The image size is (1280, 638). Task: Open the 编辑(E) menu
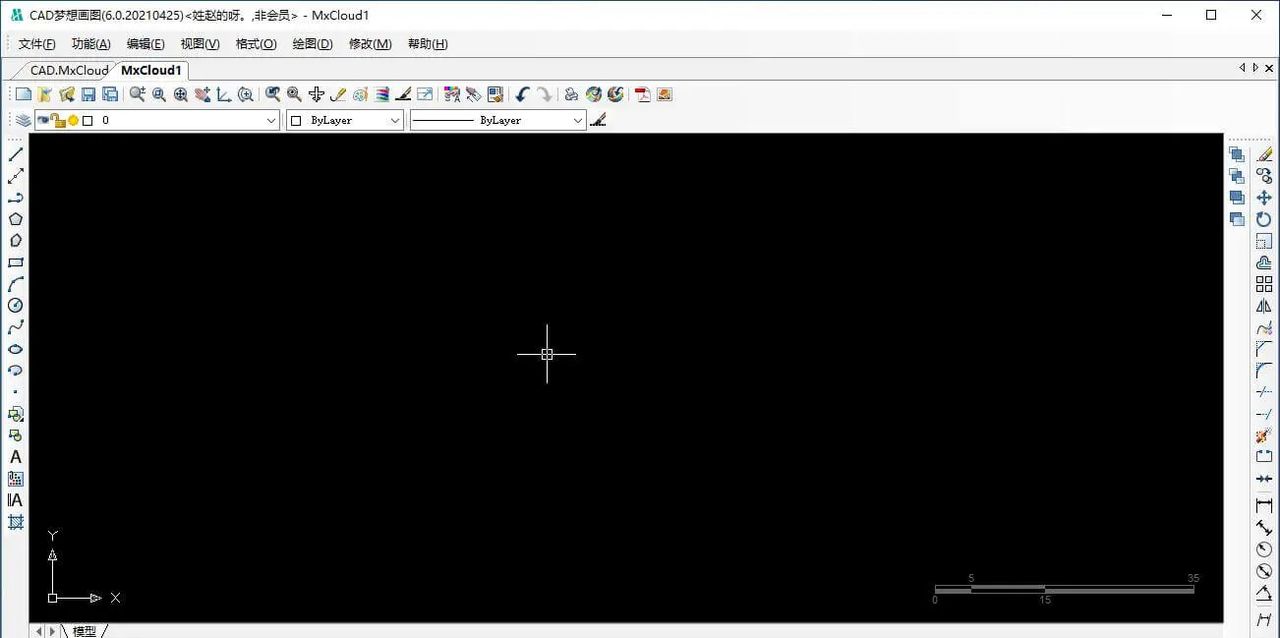pos(145,44)
